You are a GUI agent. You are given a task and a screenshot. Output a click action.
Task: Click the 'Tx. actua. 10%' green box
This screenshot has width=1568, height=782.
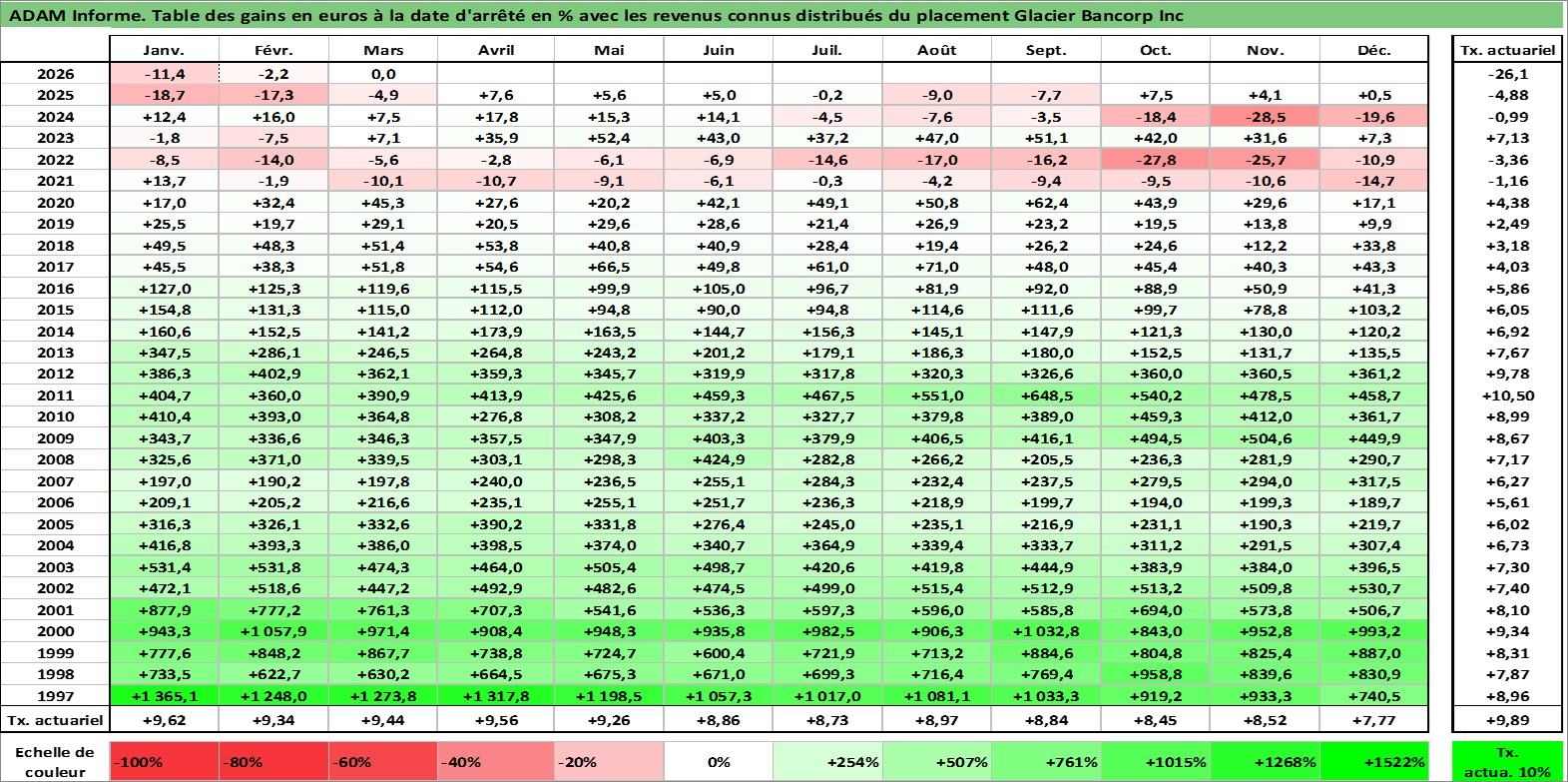point(1507,761)
